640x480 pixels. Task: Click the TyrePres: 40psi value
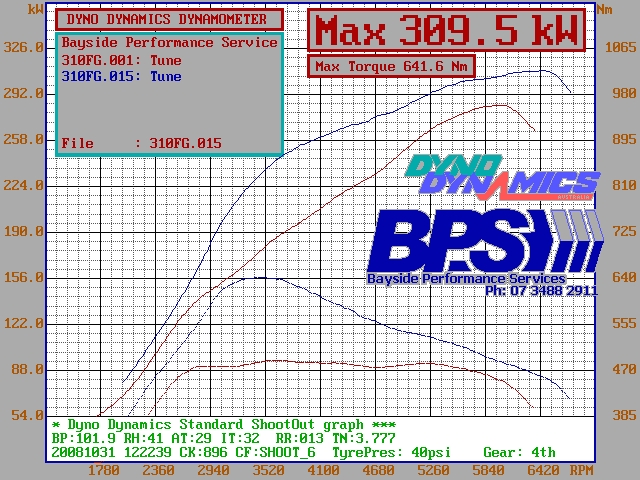pos(391,452)
